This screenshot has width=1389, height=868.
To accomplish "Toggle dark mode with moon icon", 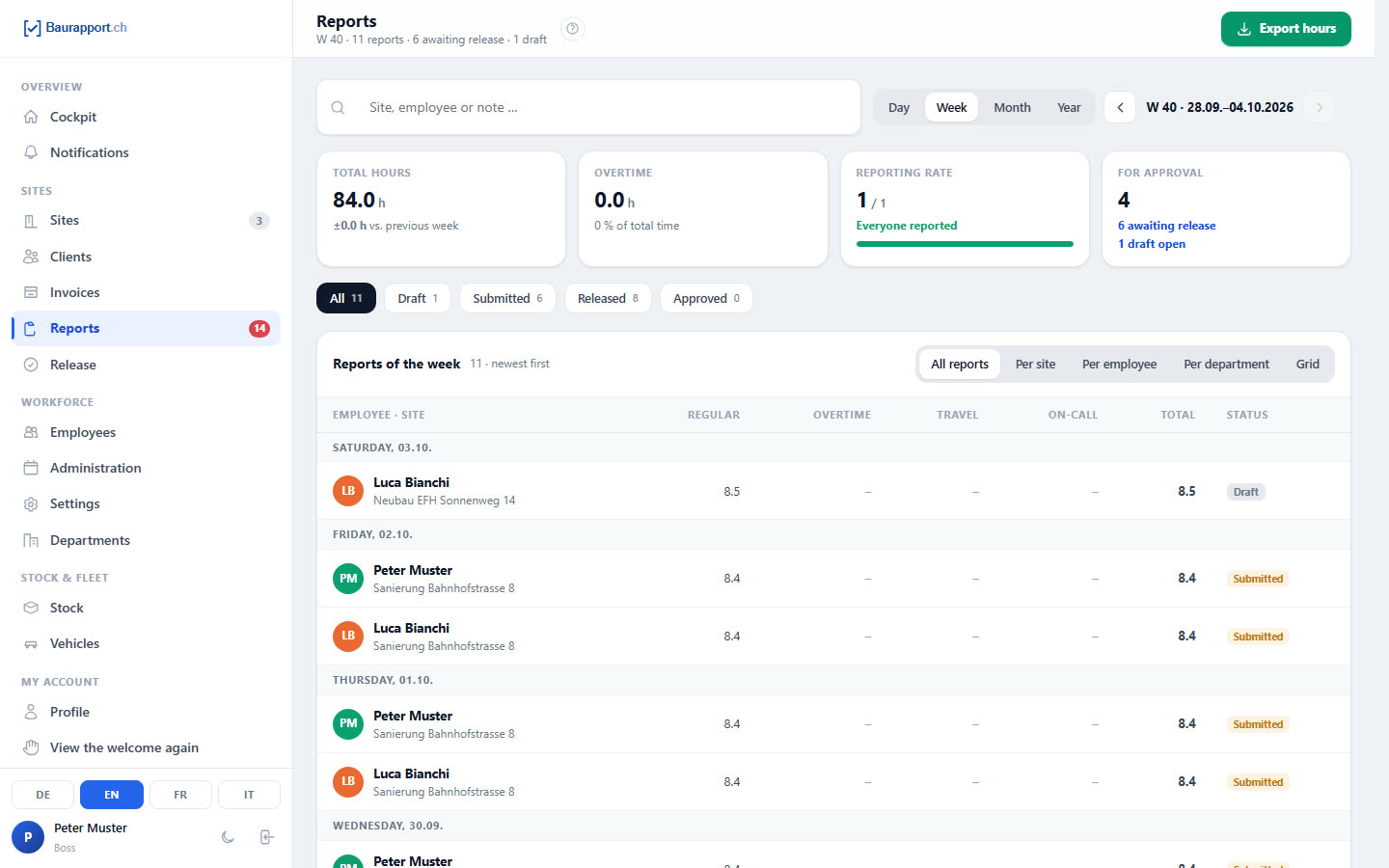I will coord(228,837).
